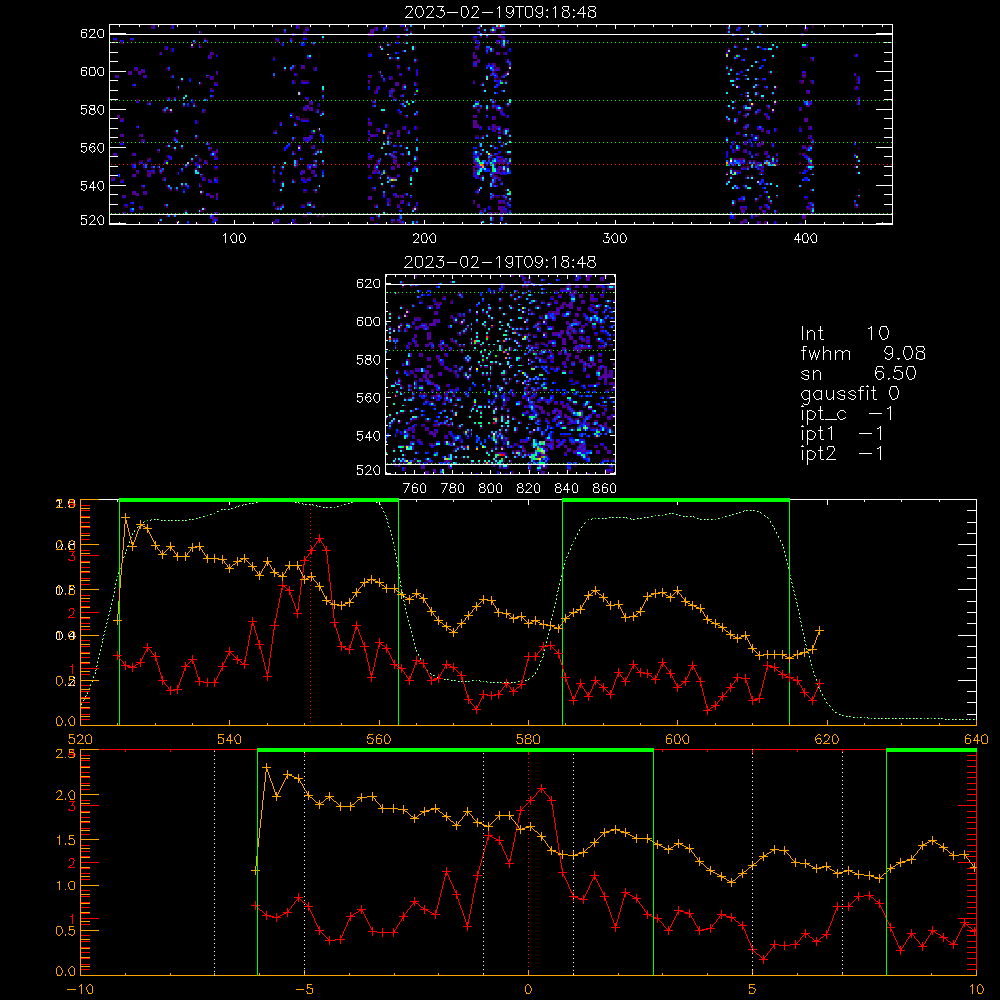Click x-axis label 760 under middle image
This screenshot has height=1000, width=1000.
pyautogui.click(x=415, y=489)
